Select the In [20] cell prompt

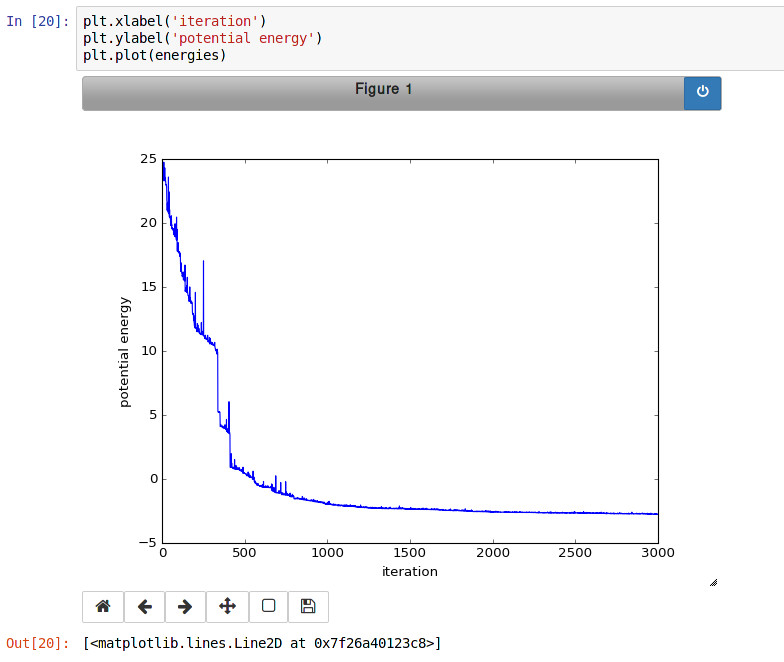click(x=38, y=21)
